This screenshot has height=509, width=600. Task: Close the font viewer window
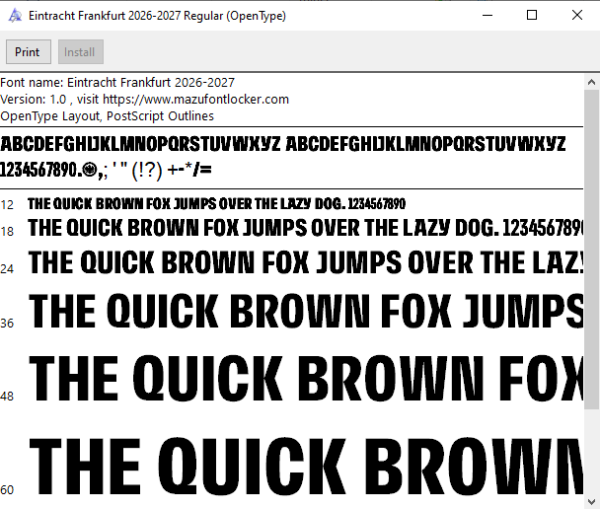click(577, 15)
